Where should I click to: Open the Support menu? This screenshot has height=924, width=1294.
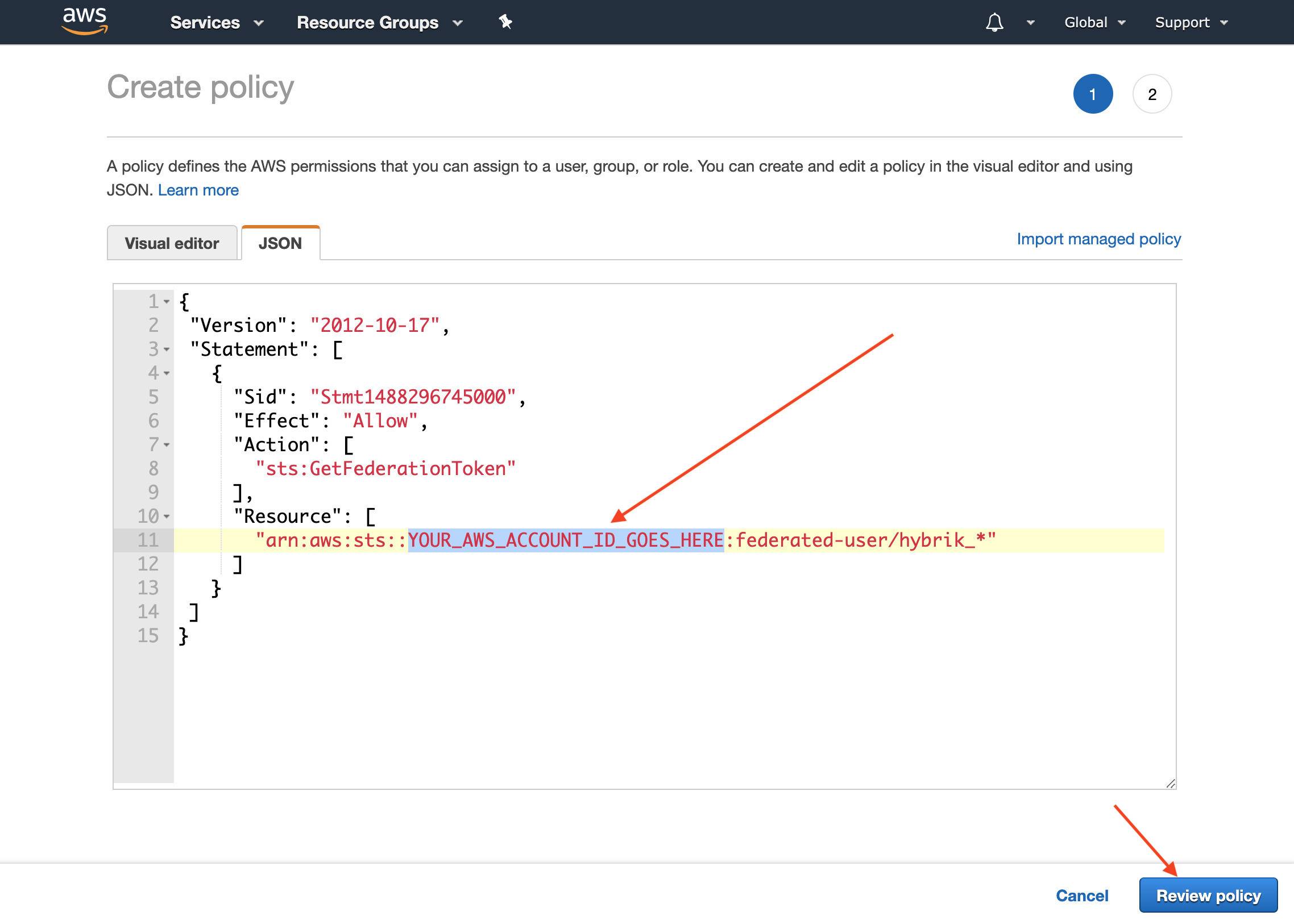pyautogui.click(x=1191, y=23)
